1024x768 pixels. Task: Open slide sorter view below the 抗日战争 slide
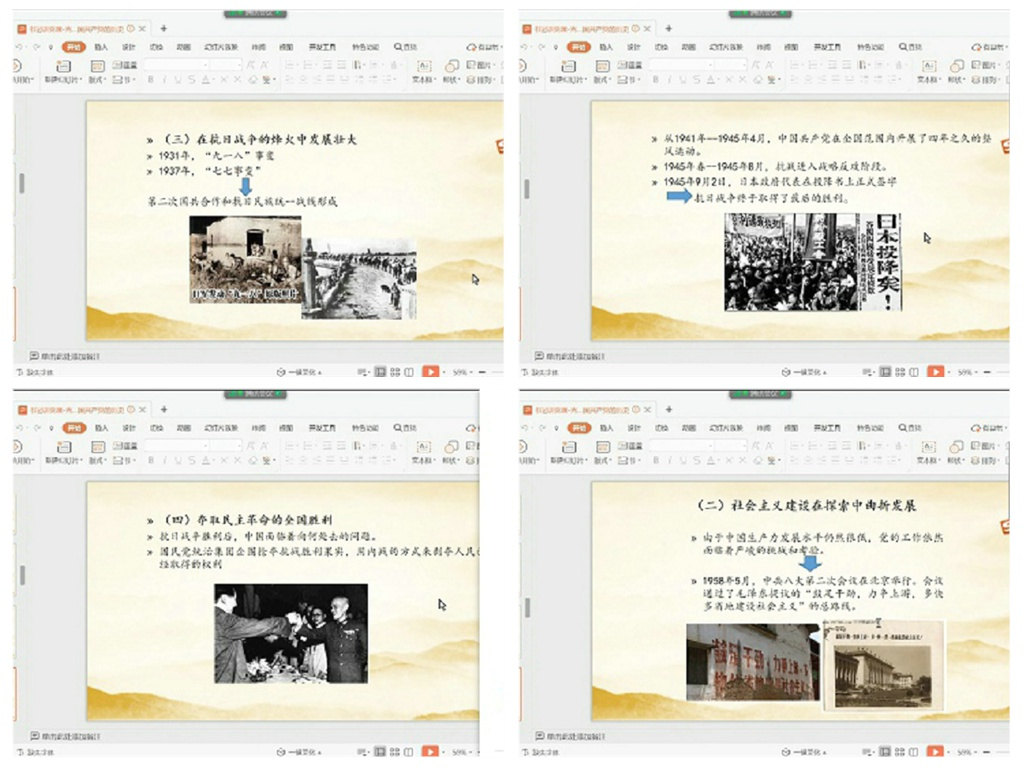point(394,372)
